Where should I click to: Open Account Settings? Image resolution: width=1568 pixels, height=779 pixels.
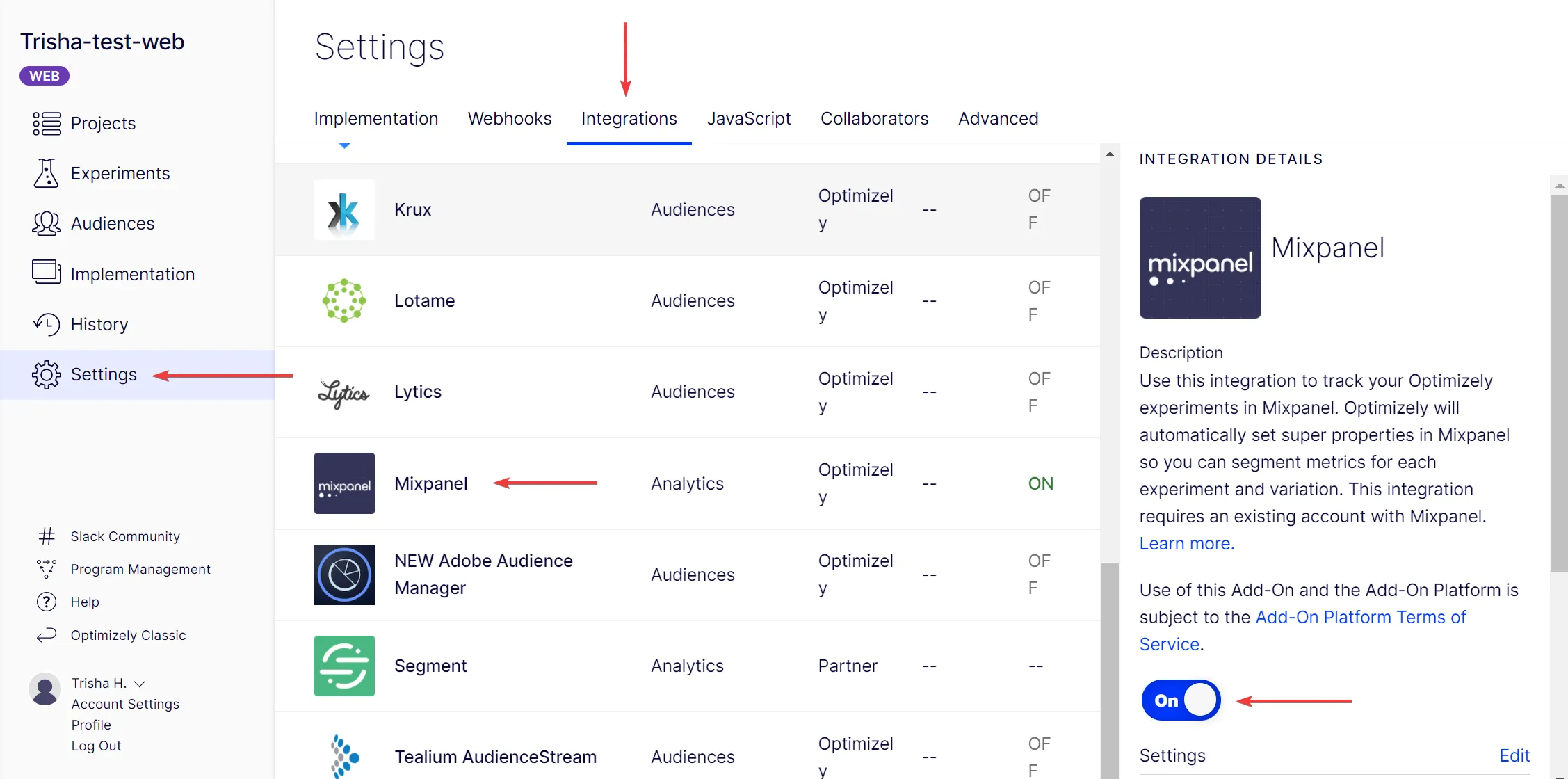[x=126, y=704]
